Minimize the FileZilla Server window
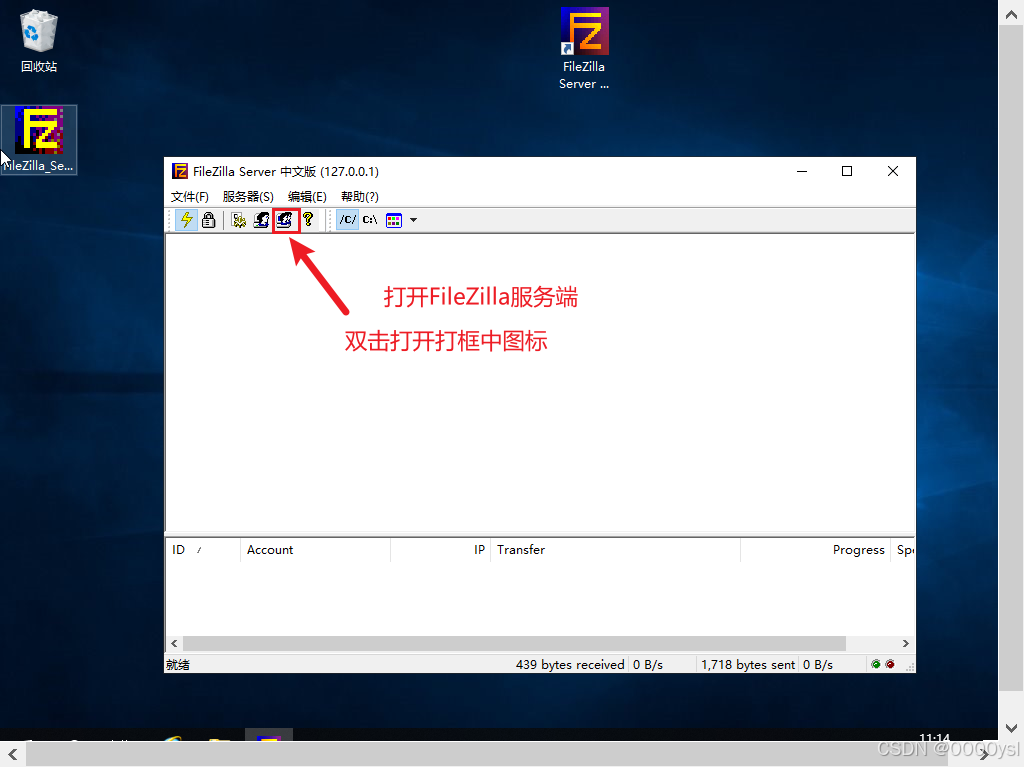This screenshot has width=1024, height=767. [x=802, y=171]
